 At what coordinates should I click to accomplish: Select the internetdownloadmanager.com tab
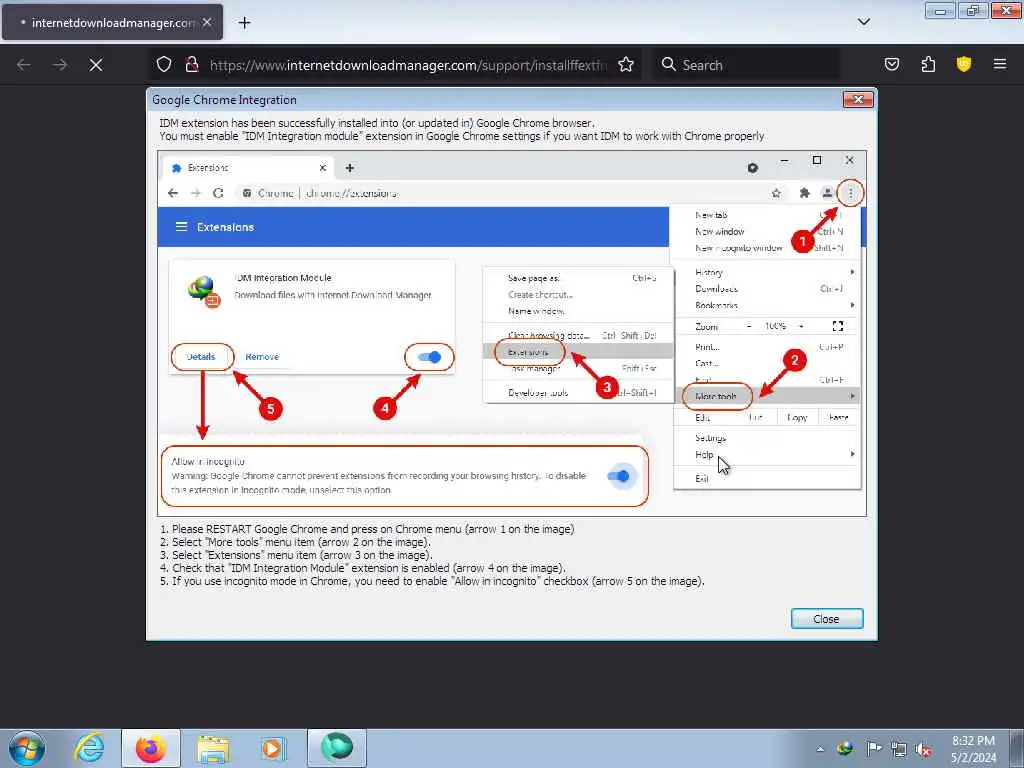112,22
